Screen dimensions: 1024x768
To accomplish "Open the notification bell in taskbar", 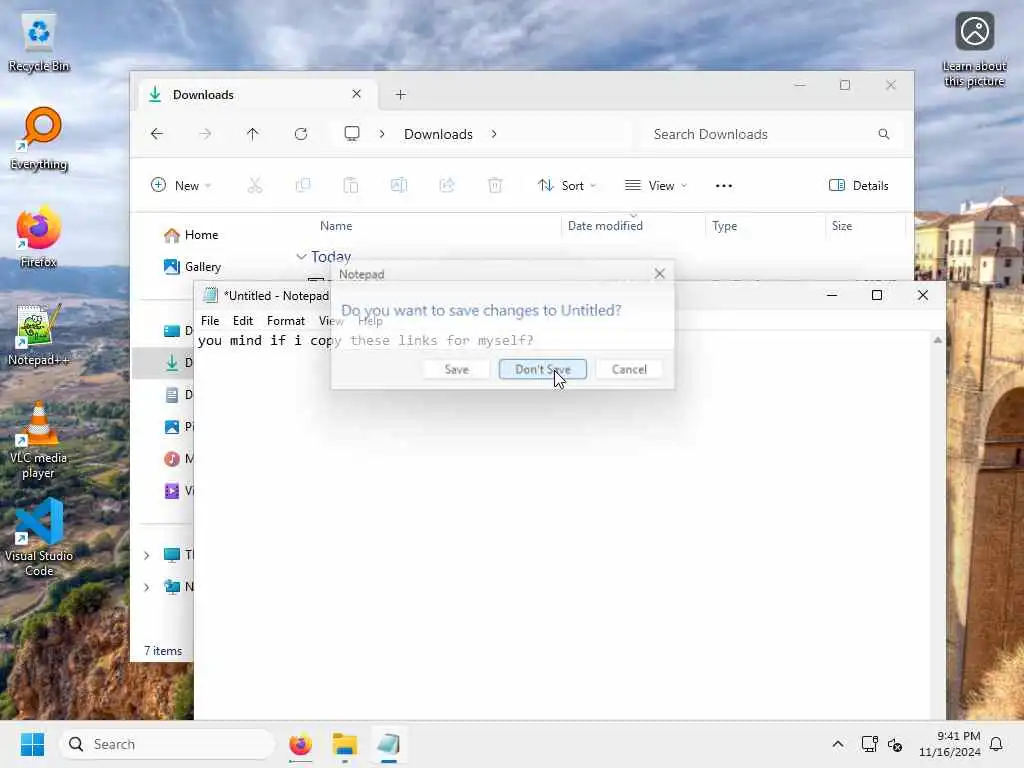I will click(996, 744).
